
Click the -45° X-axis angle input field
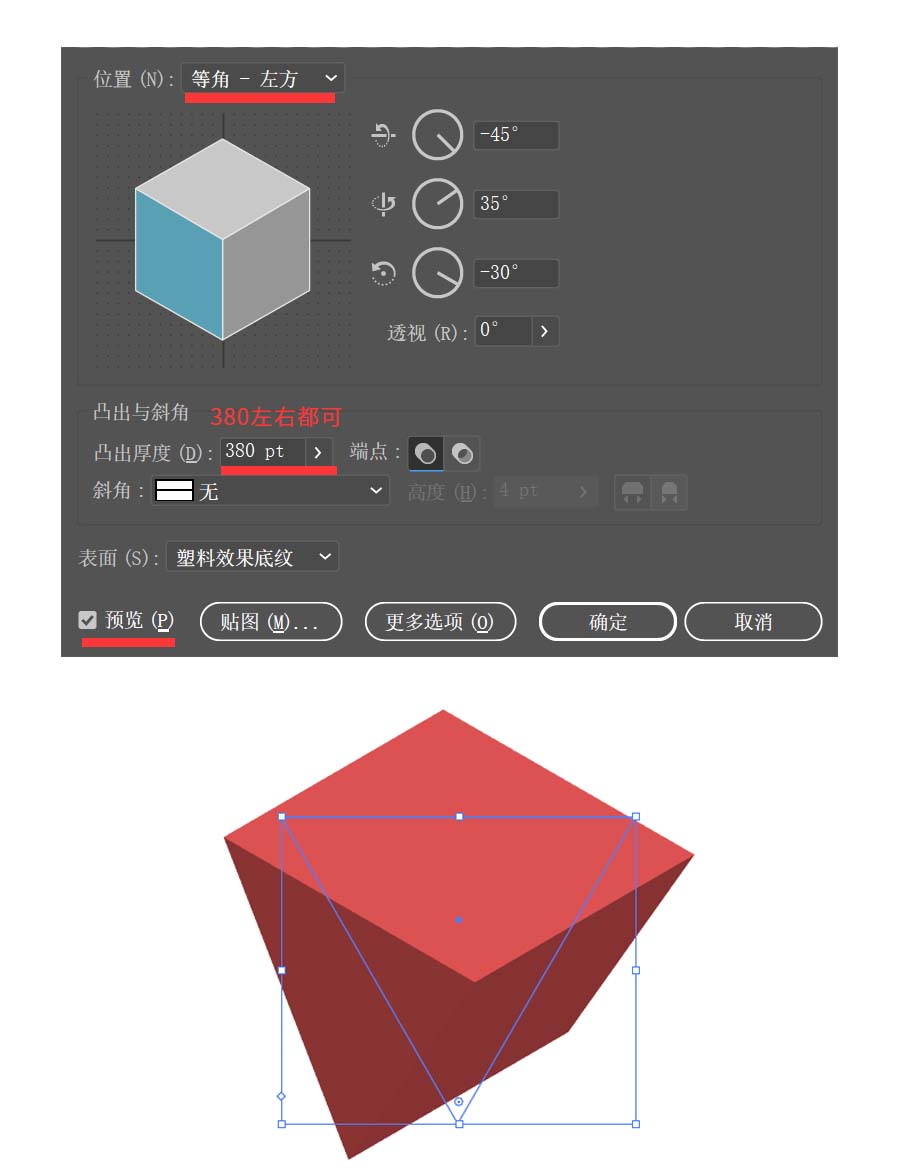point(516,135)
